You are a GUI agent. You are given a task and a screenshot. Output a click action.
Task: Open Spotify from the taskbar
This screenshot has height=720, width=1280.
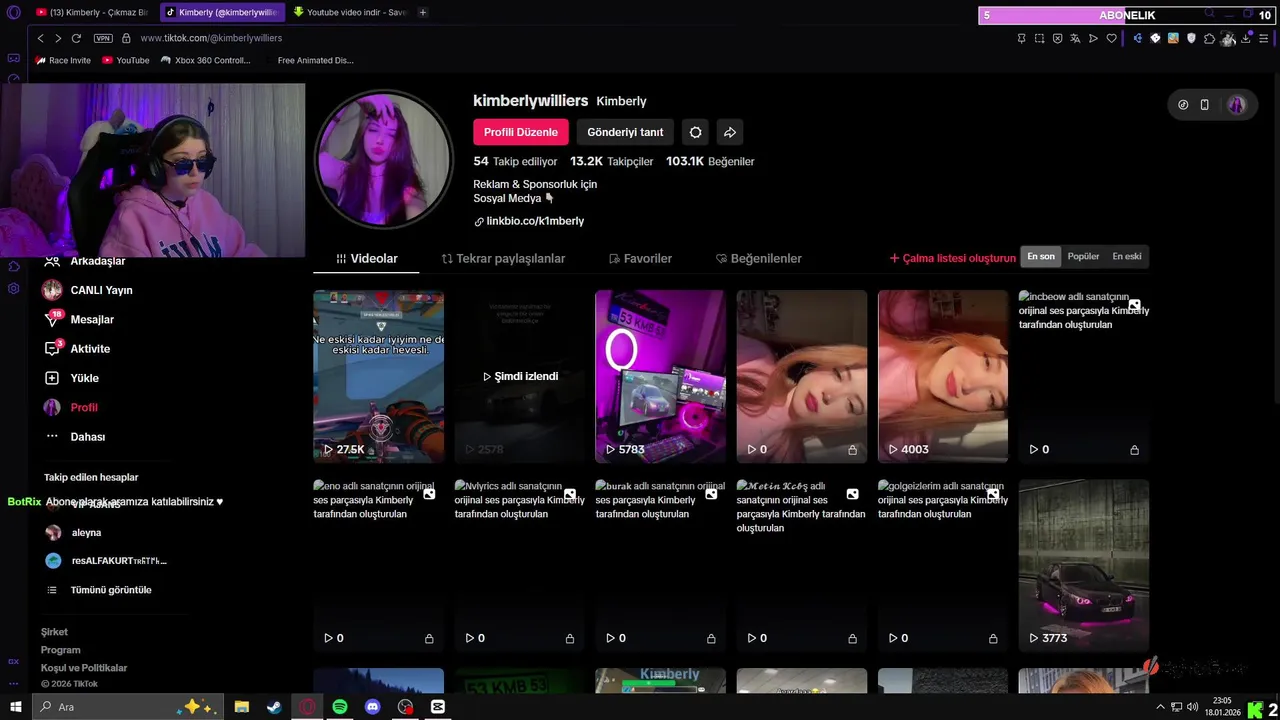(340, 707)
